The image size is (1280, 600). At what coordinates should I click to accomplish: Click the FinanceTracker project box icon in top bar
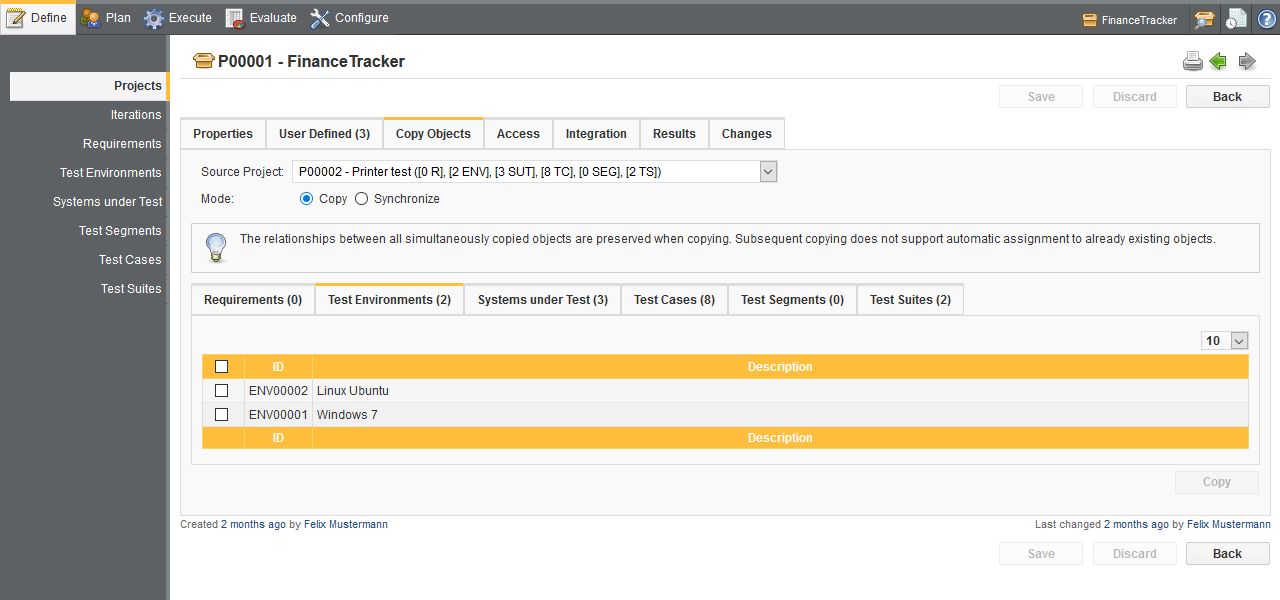coord(1090,20)
